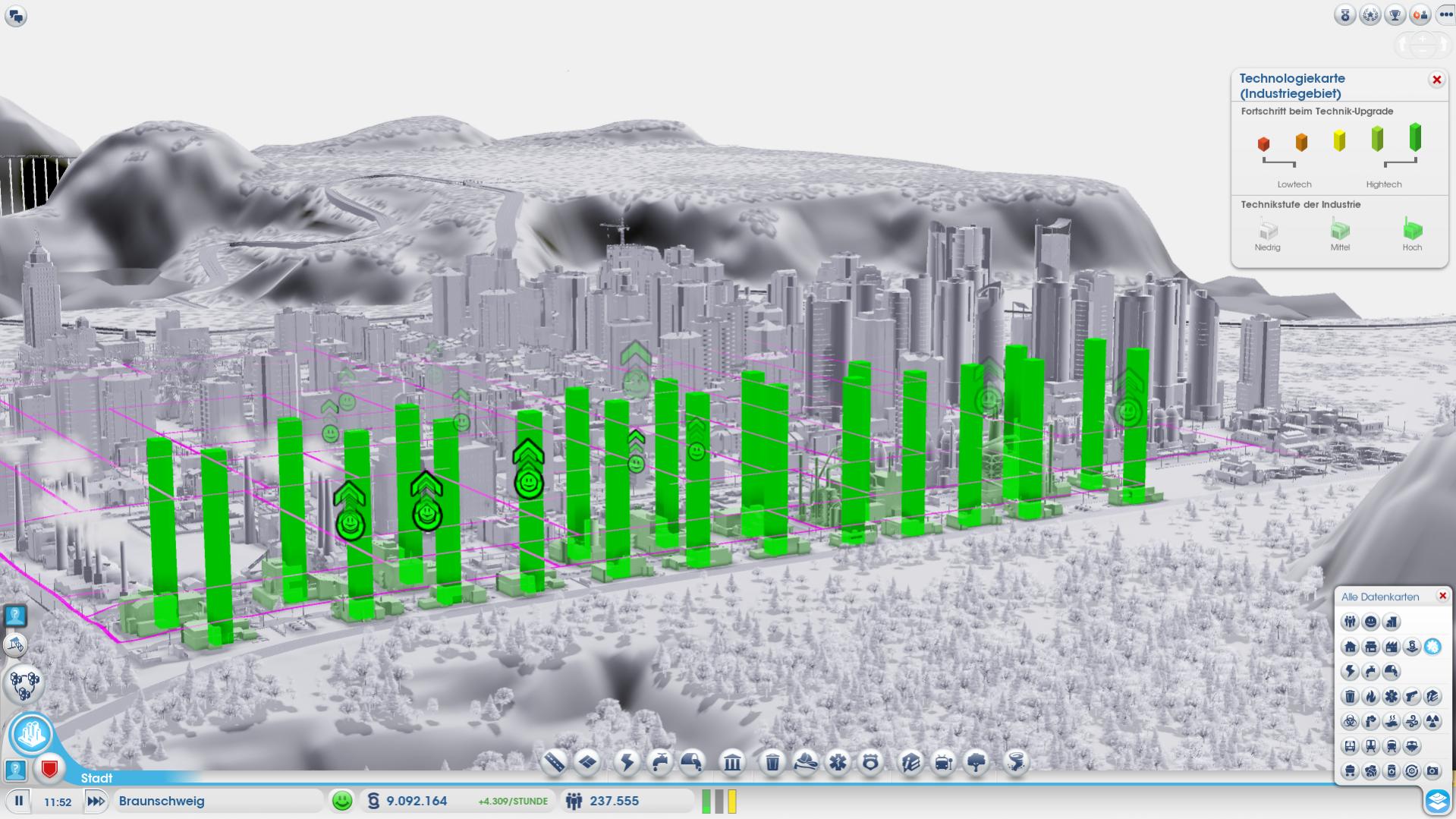Open the Zones build menu
Screen dimensions: 1456x819
click(x=587, y=761)
